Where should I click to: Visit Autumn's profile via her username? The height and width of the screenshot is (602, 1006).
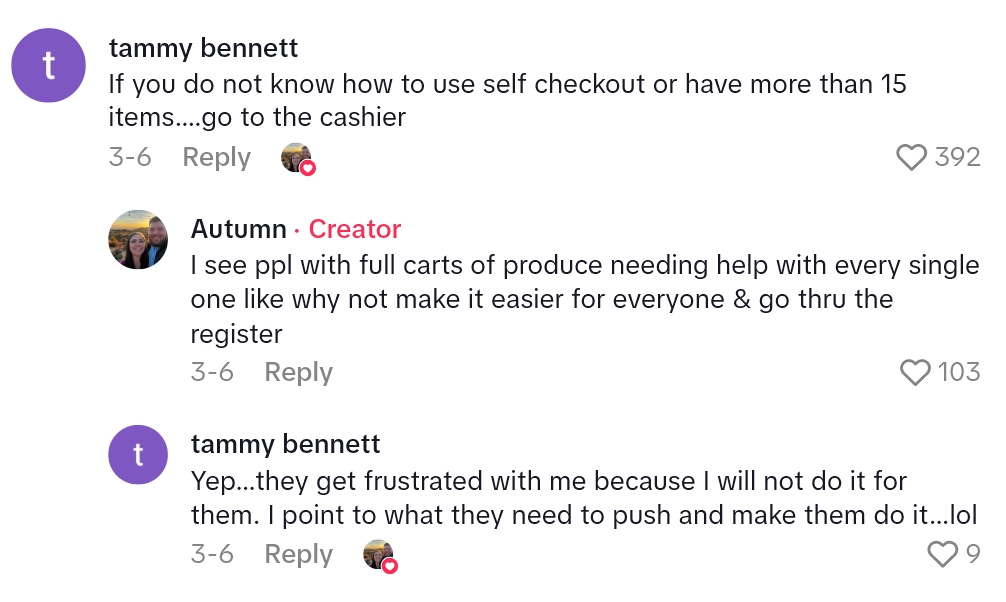pos(238,229)
